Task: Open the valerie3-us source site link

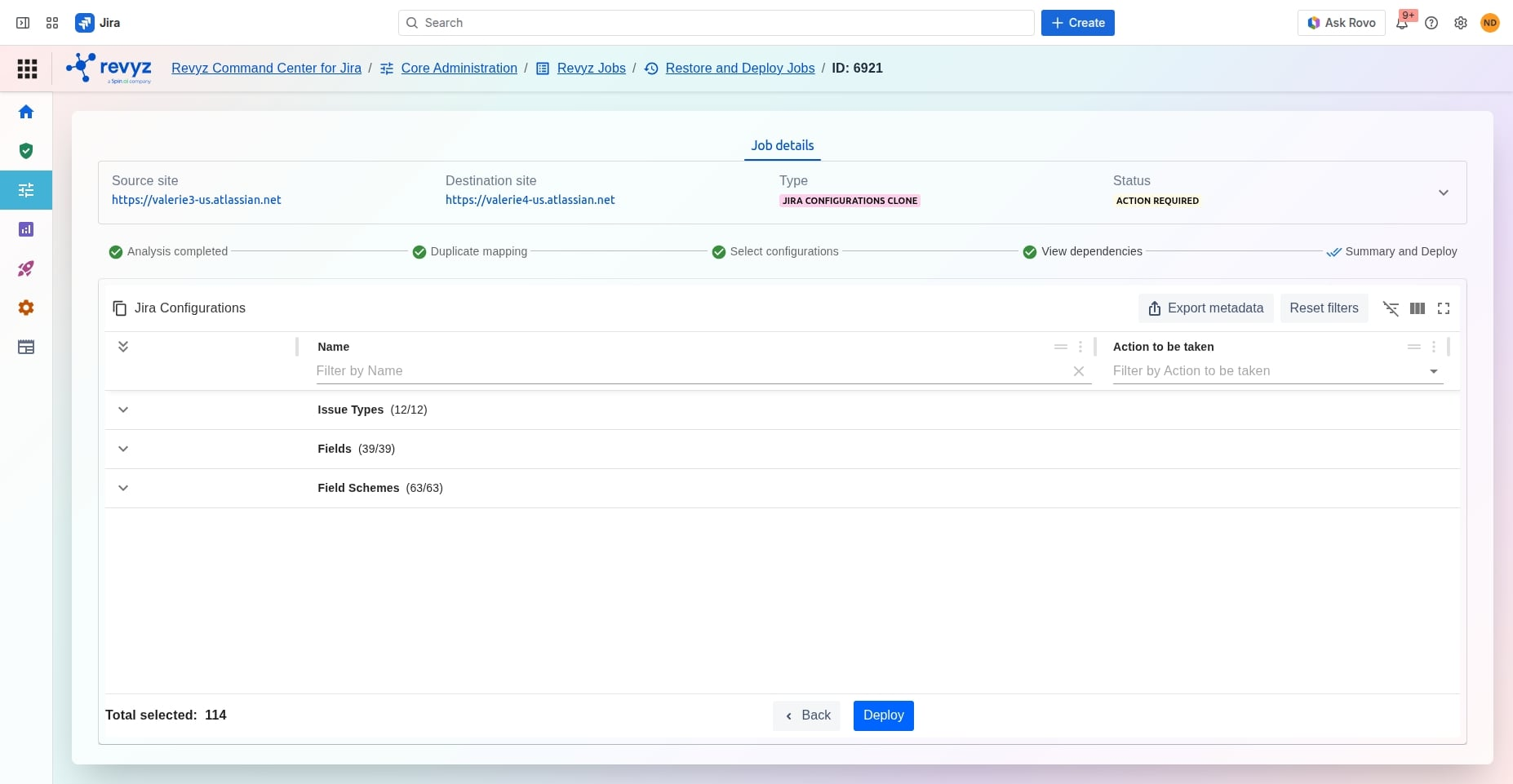Action: (x=197, y=200)
